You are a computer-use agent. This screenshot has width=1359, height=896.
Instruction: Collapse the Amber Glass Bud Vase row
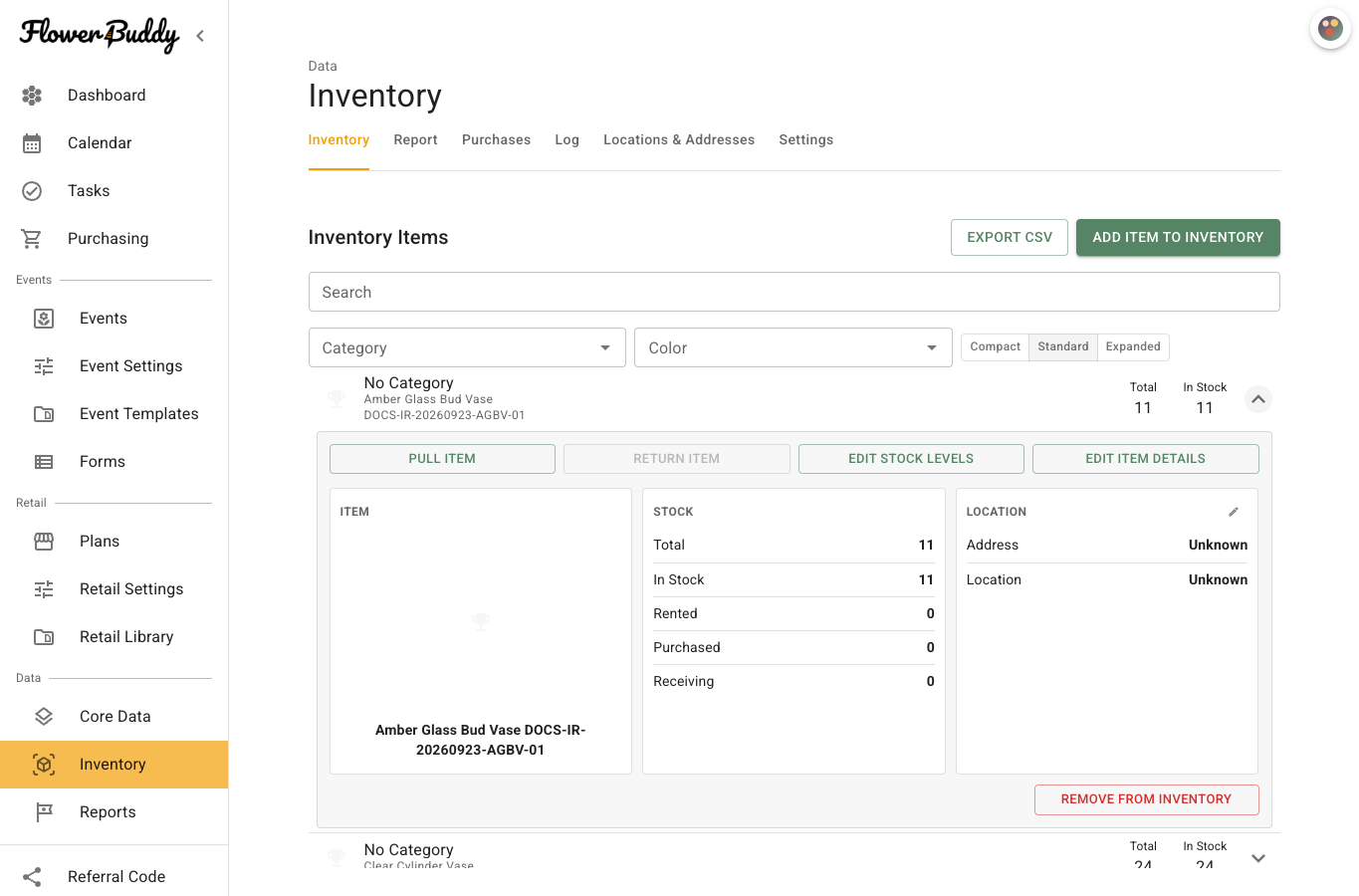[x=1258, y=399]
